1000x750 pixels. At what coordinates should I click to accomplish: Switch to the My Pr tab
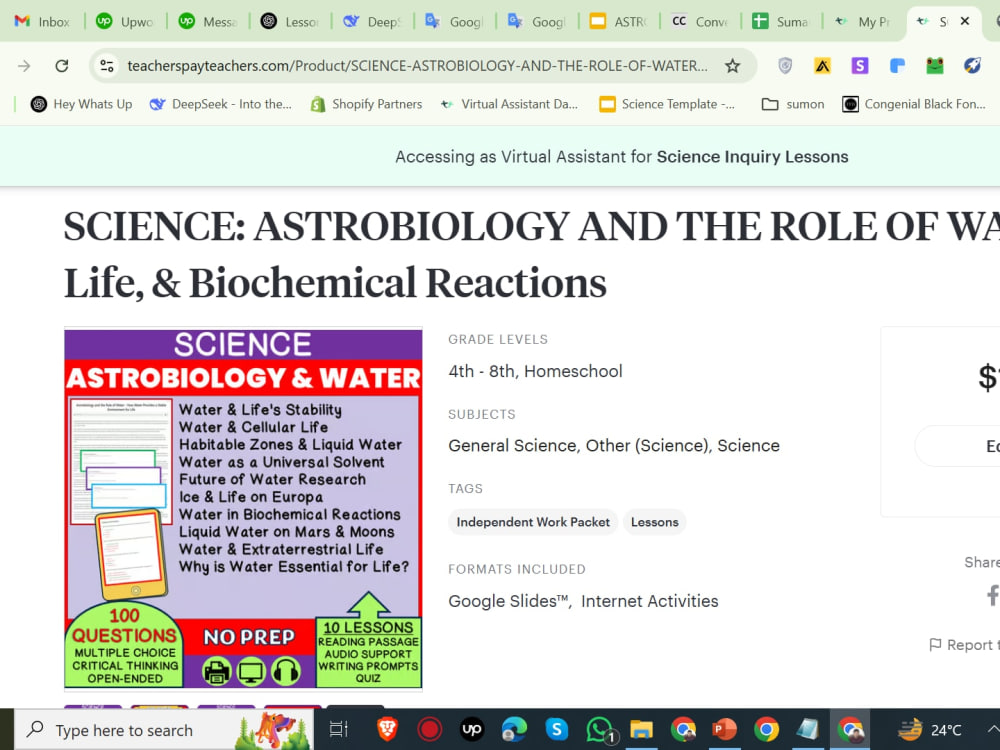click(864, 22)
